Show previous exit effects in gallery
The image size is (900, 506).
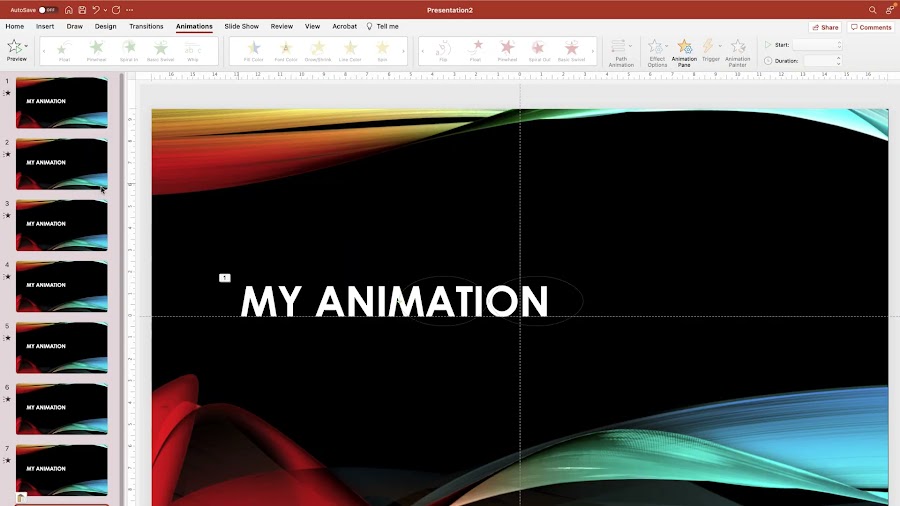tap(423, 51)
